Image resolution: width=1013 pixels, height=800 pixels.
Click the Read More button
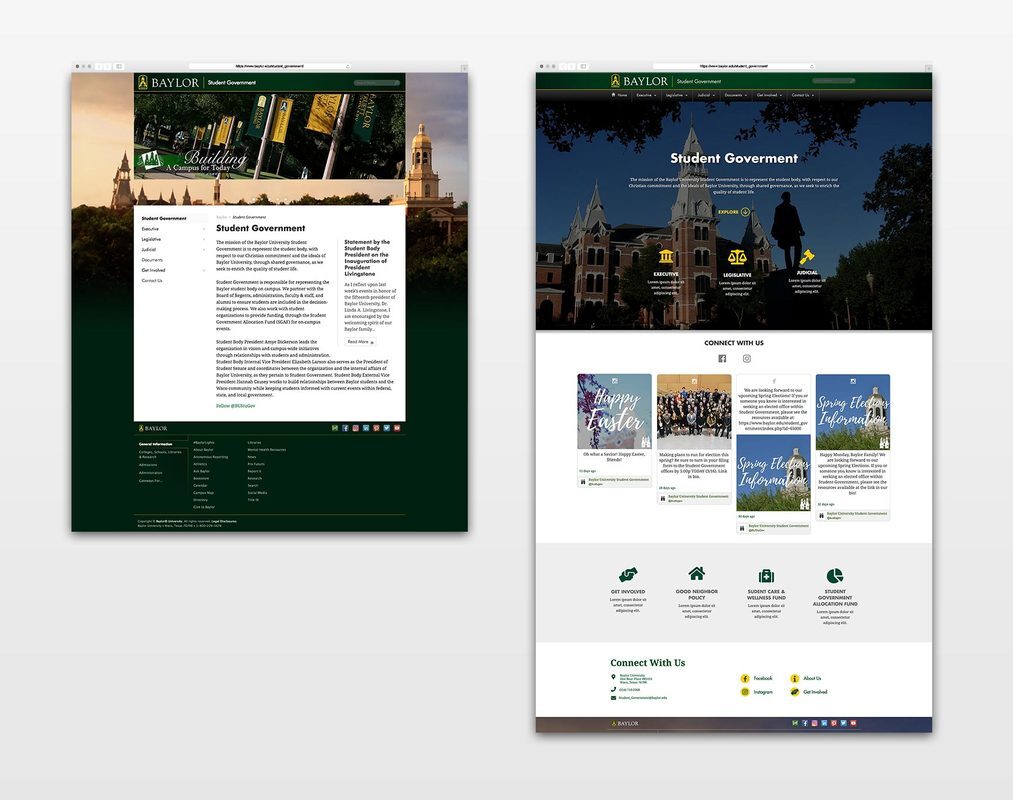[x=360, y=342]
